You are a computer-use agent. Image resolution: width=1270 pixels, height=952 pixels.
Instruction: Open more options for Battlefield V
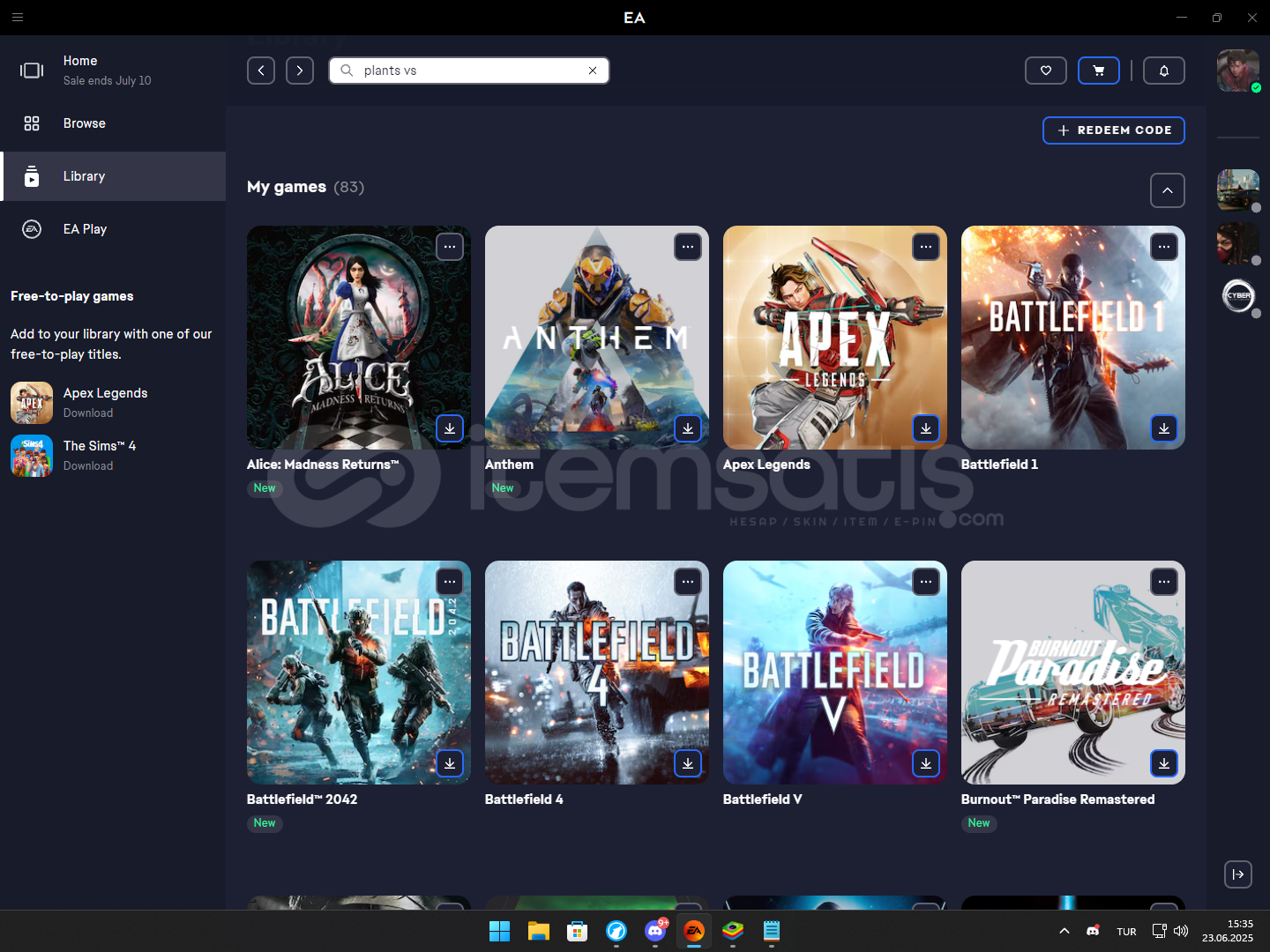[926, 582]
